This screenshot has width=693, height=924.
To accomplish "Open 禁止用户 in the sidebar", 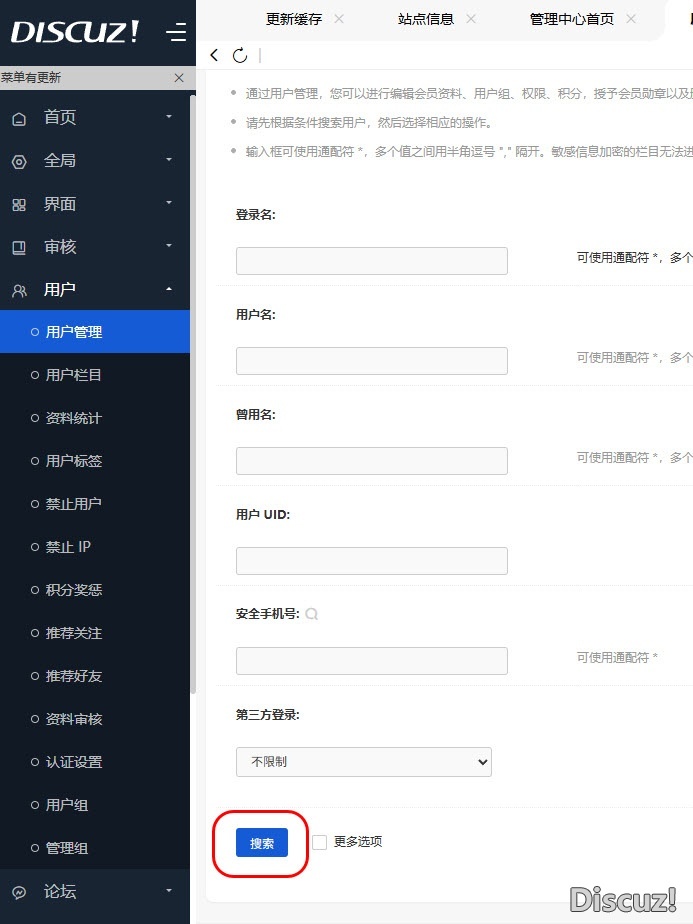I will (x=73, y=504).
